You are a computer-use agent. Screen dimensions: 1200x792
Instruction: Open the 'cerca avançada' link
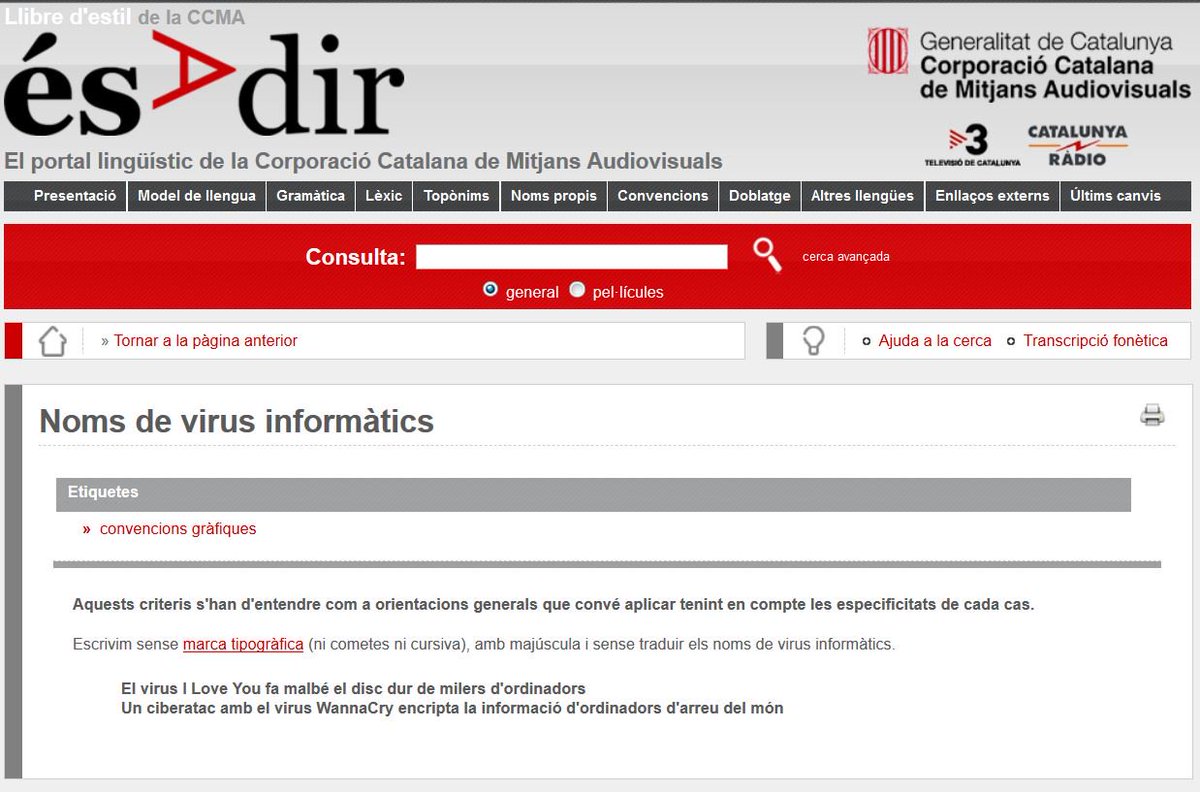846,257
